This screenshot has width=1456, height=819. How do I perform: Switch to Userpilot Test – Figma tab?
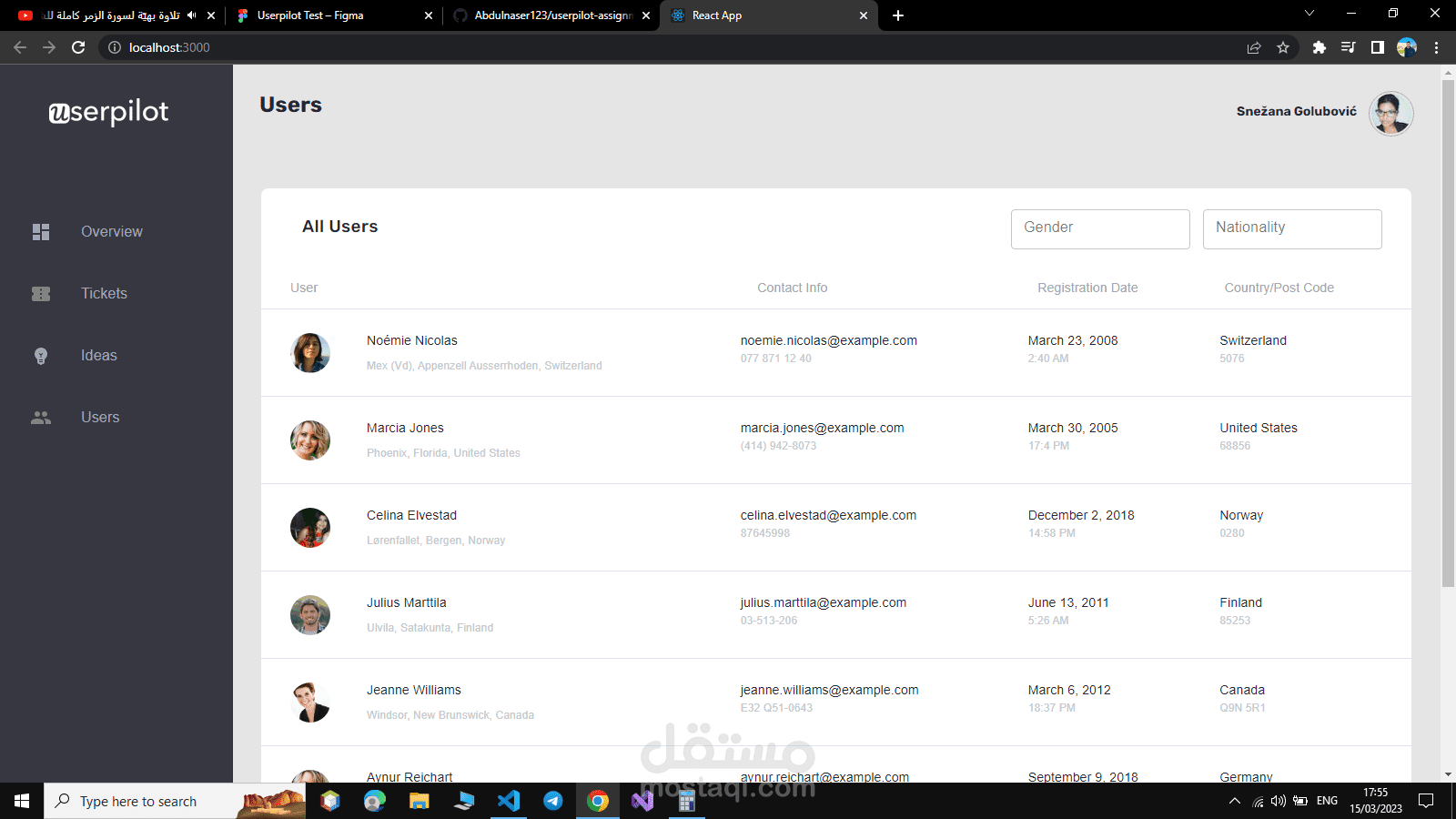[x=333, y=15]
